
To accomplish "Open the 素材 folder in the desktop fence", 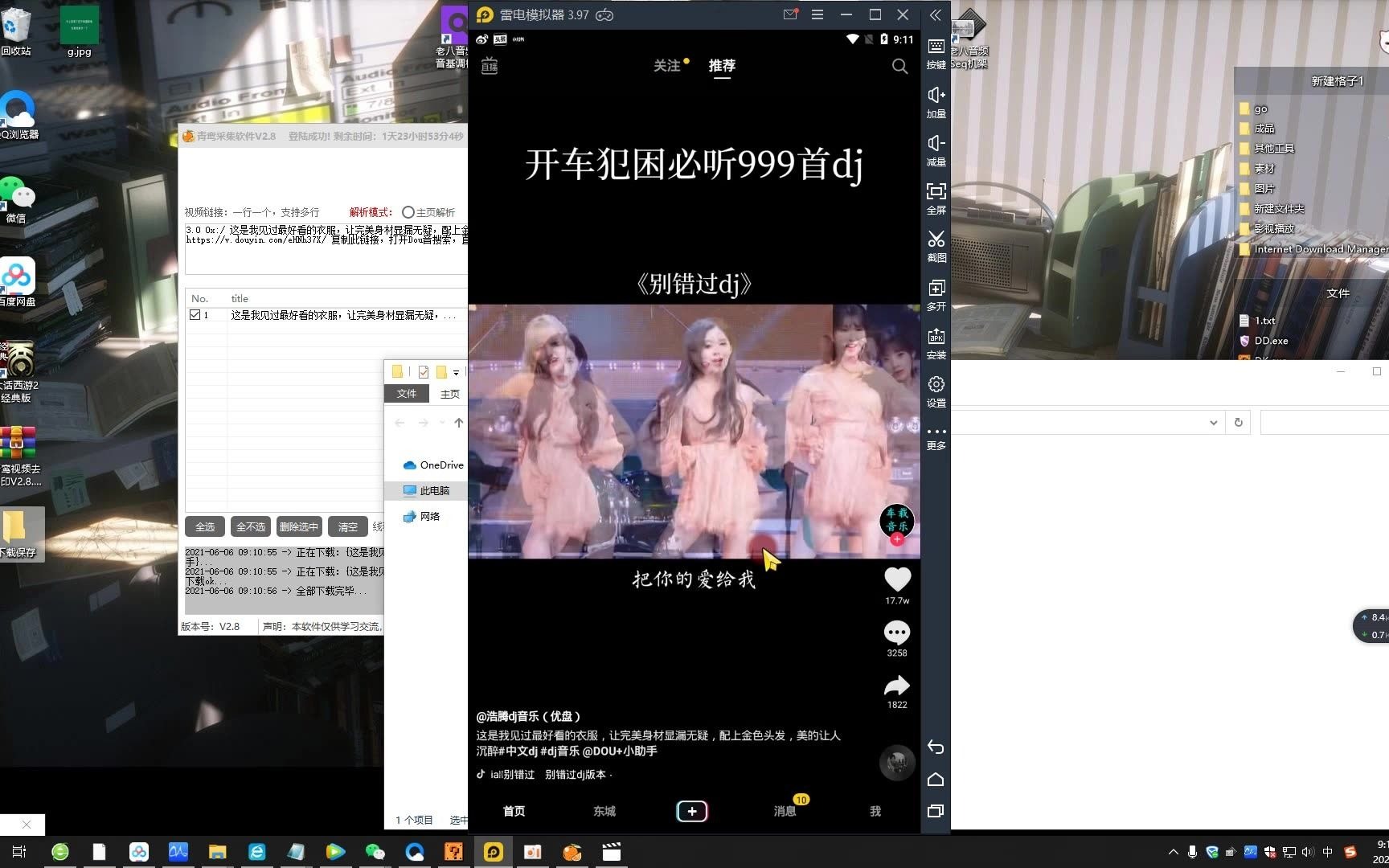I will [1257, 169].
